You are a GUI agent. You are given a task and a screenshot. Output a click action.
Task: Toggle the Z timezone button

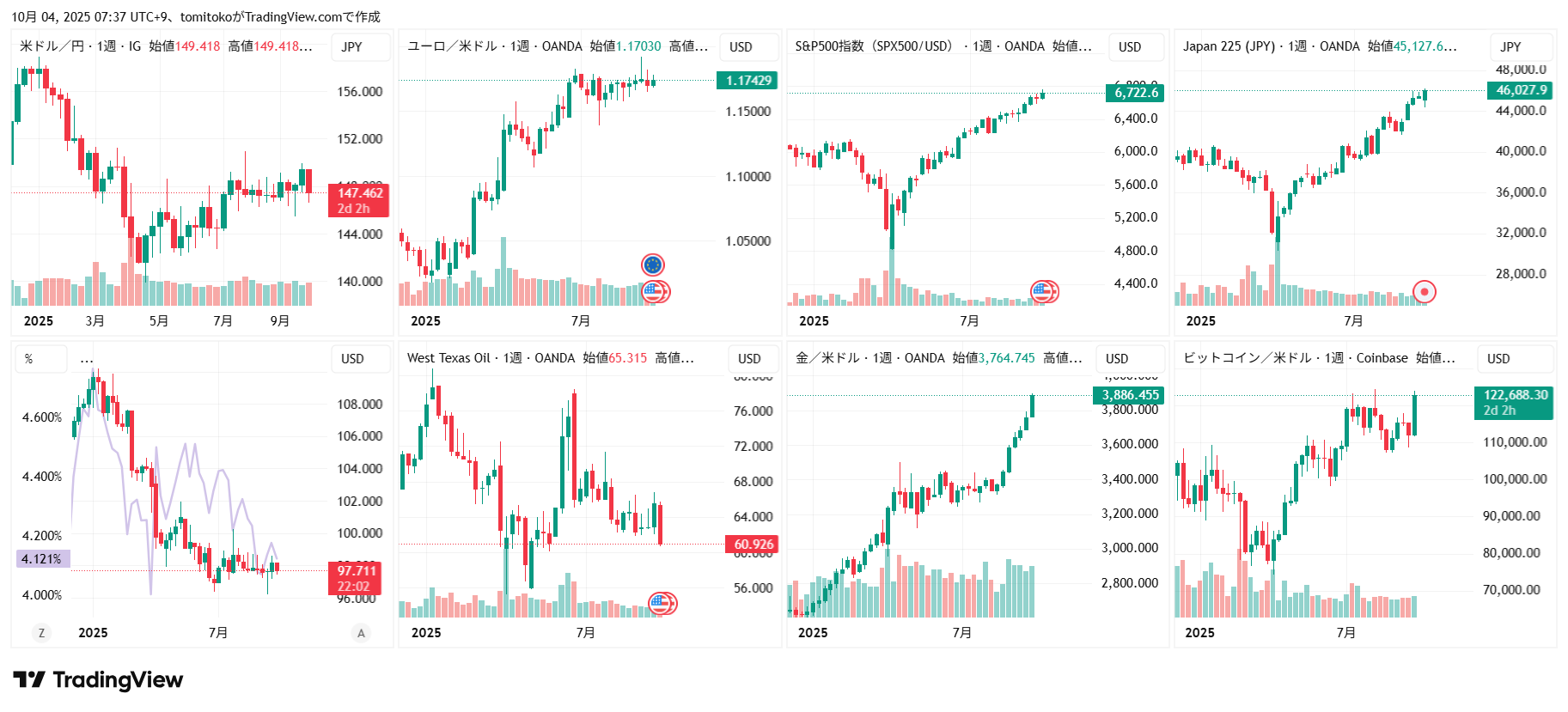point(41,633)
